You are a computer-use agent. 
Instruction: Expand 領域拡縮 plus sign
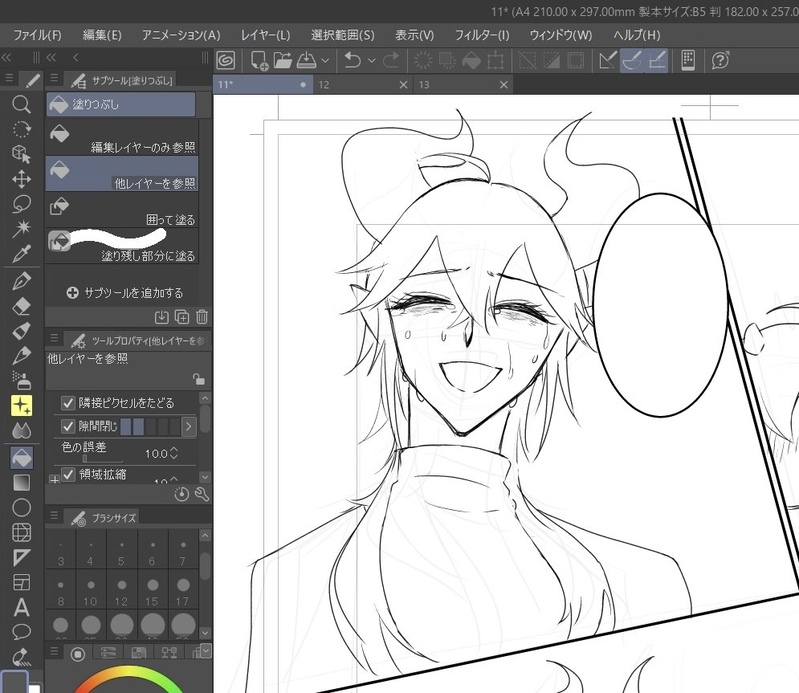pos(54,479)
